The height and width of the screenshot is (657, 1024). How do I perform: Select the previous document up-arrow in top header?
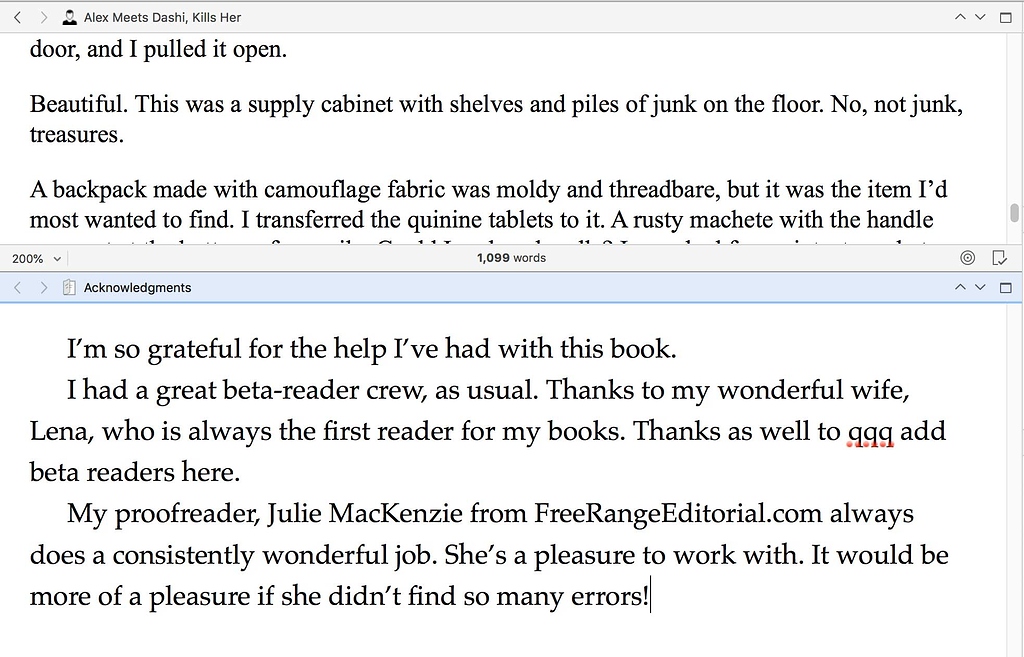point(959,17)
